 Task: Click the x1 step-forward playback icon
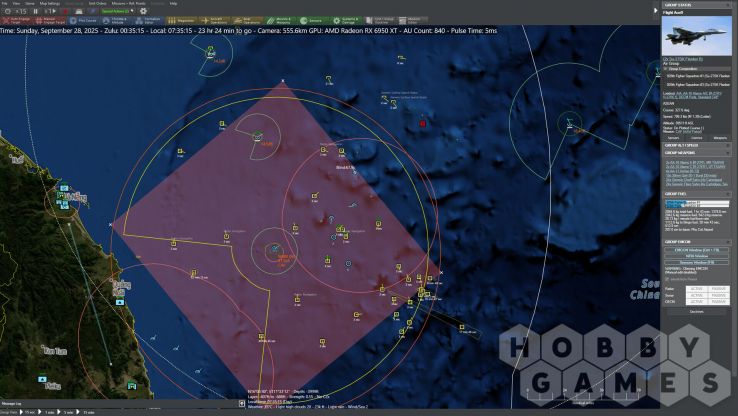(51, 11)
